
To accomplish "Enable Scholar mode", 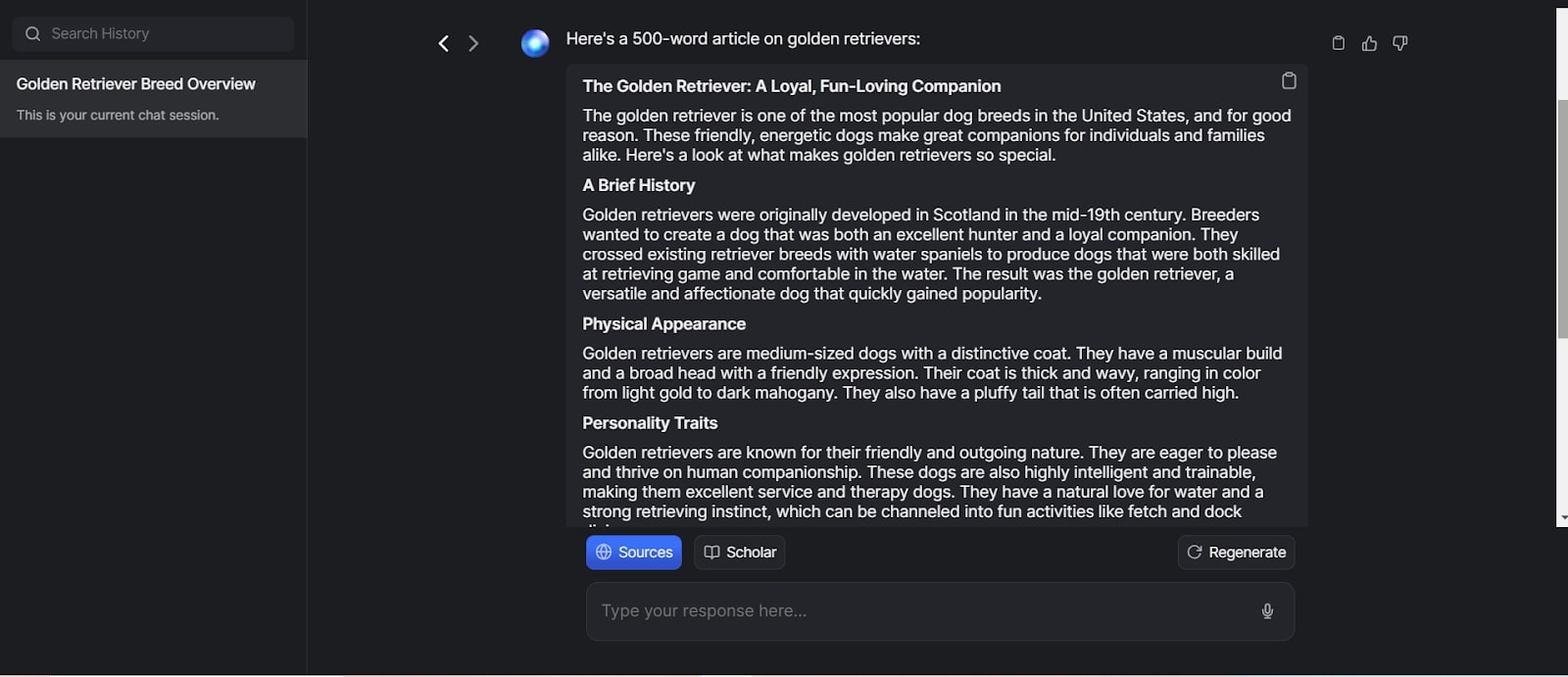I will 740,553.
